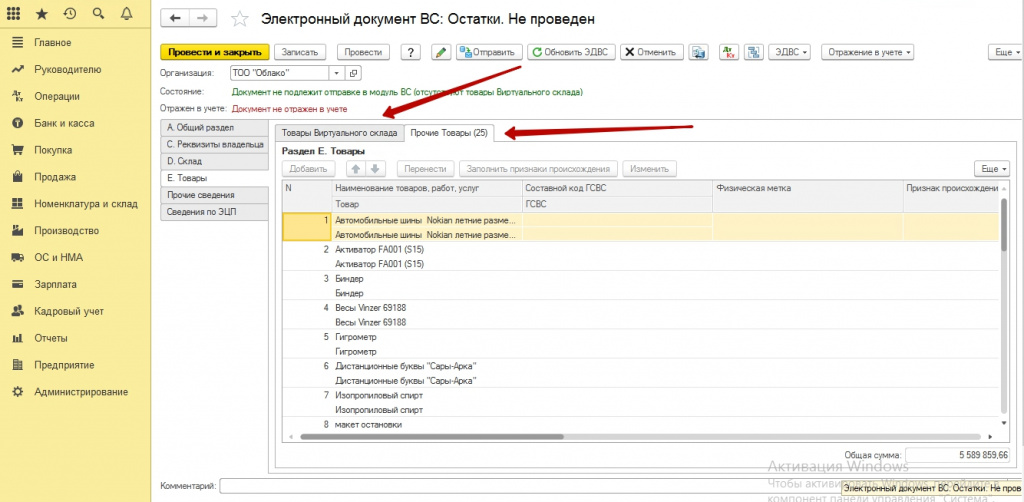The height and width of the screenshot is (502, 1024).
Task: Select Сведения по ЭЦП section
Action: [214, 212]
